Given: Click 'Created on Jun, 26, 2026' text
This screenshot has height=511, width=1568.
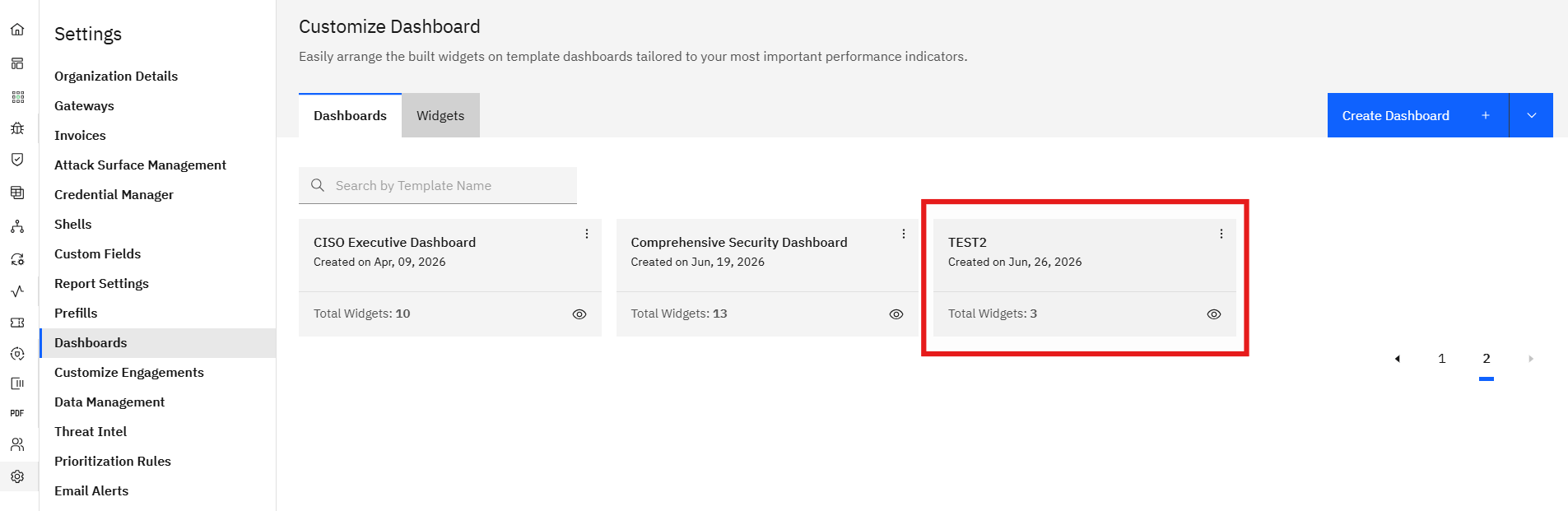Looking at the screenshot, I should (x=1015, y=262).
